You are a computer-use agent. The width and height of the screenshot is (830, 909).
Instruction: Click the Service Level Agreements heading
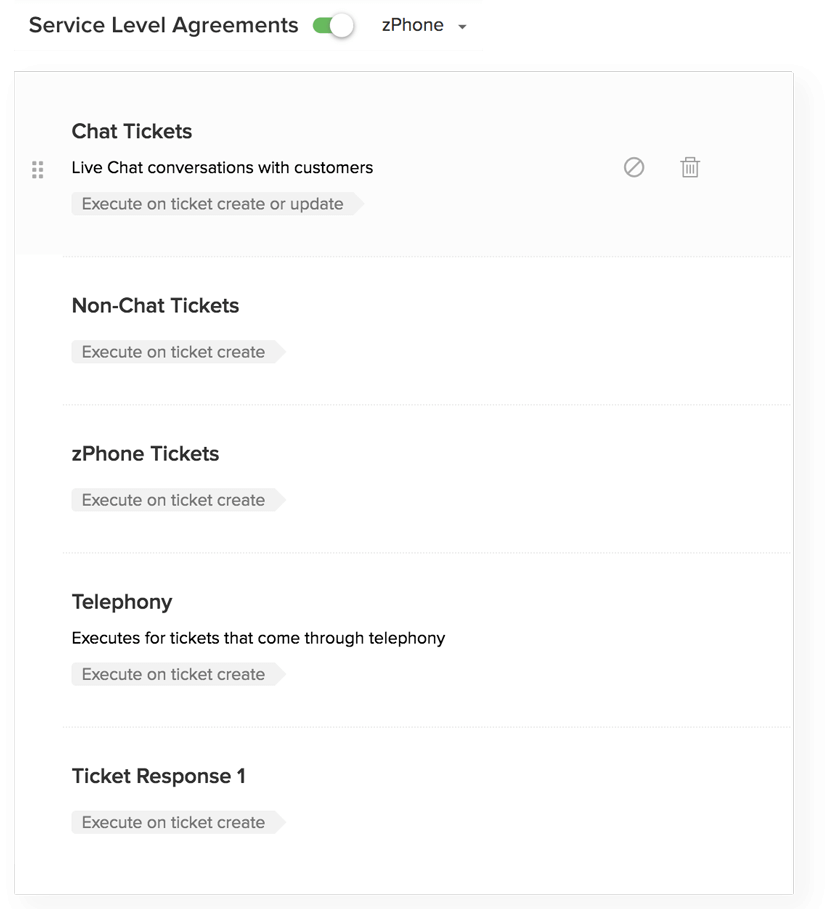[x=162, y=25]
